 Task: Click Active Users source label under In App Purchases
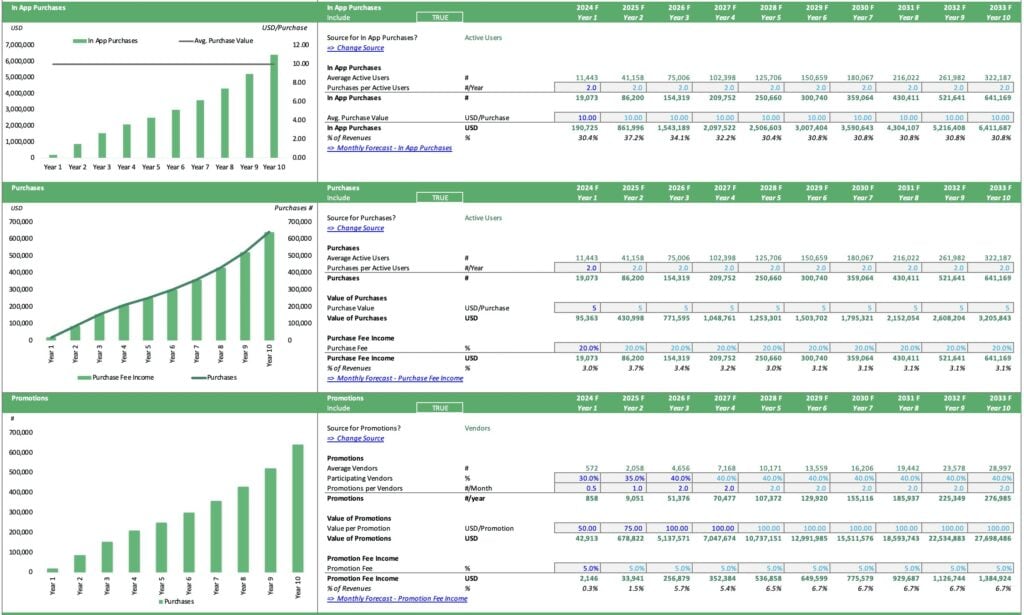pyautogui.click(x=483, y=38)
